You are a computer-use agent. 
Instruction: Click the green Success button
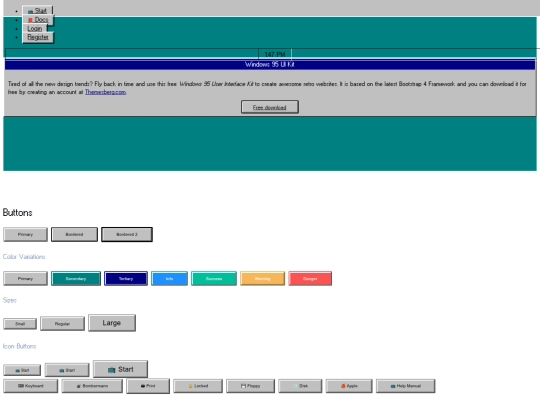pyautogui.click(x=214, y=279)
